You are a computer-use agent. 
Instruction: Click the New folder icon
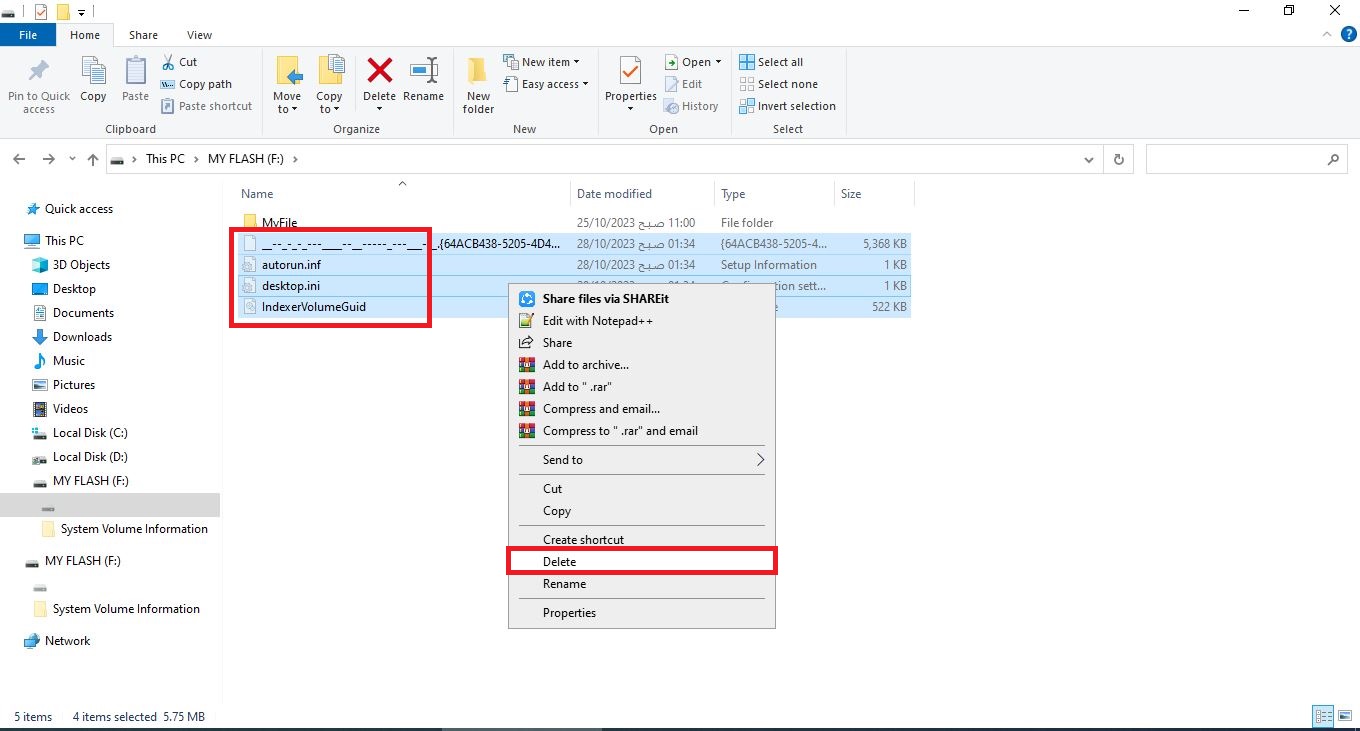click(478, 72)
